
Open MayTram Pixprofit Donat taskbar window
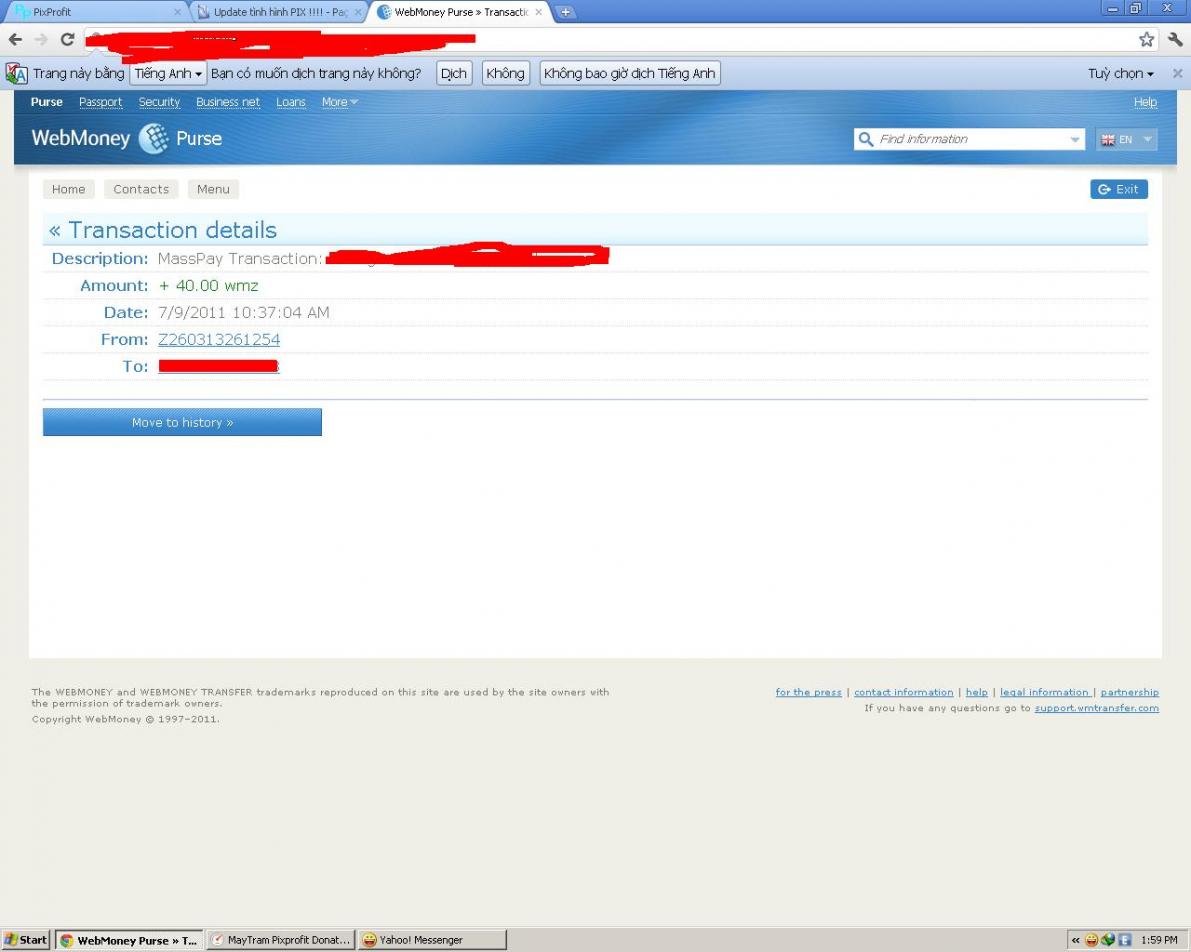tap(280, 940)
